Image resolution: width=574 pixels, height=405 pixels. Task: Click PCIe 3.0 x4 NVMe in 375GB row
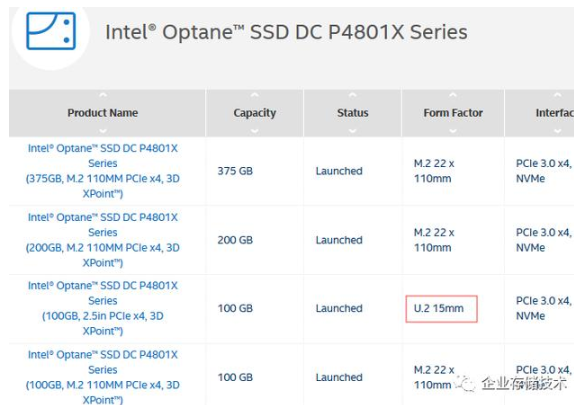pyautogui.click(x=544, y=171)
